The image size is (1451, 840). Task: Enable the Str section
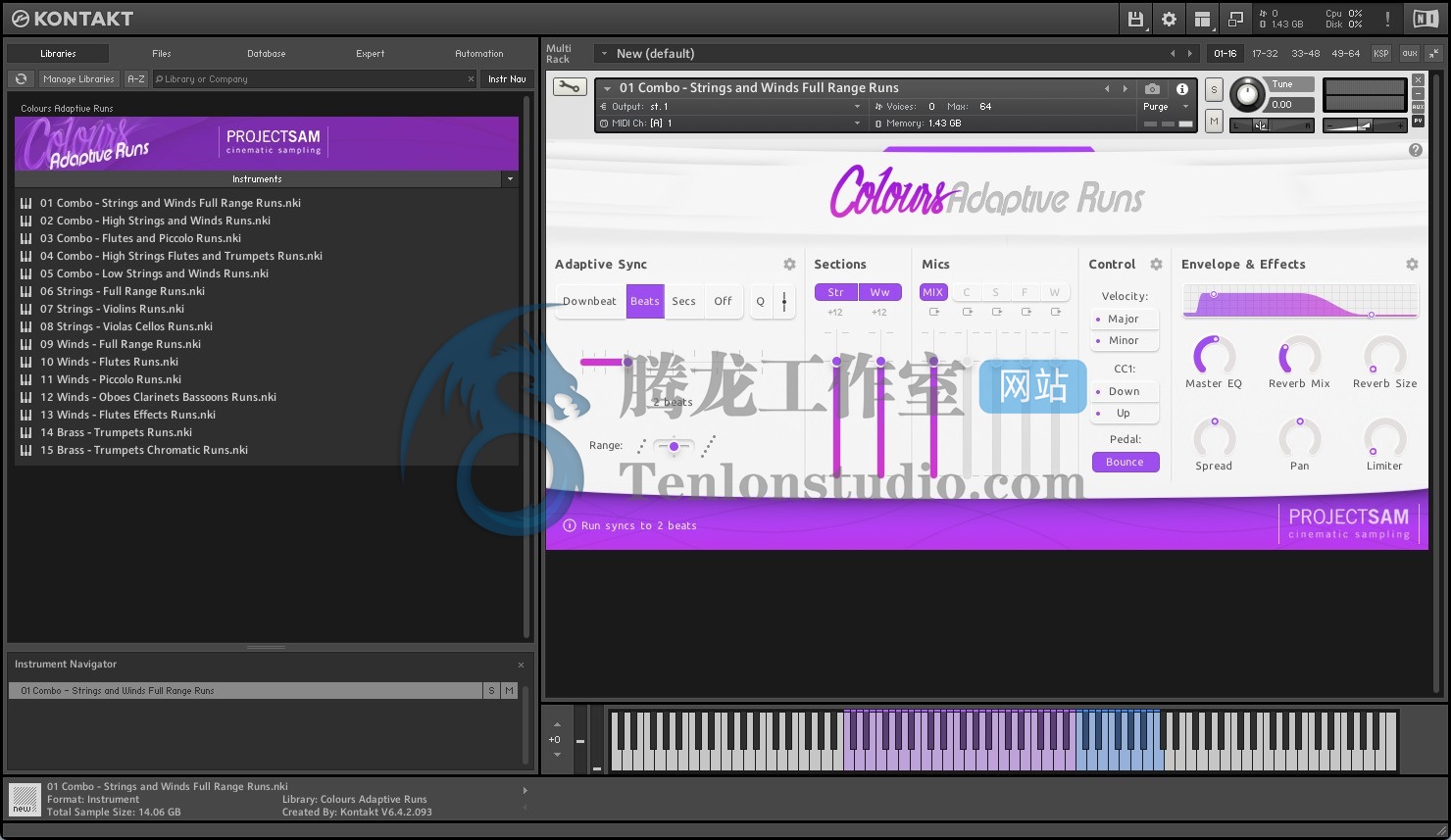click(x=835, y=292)
